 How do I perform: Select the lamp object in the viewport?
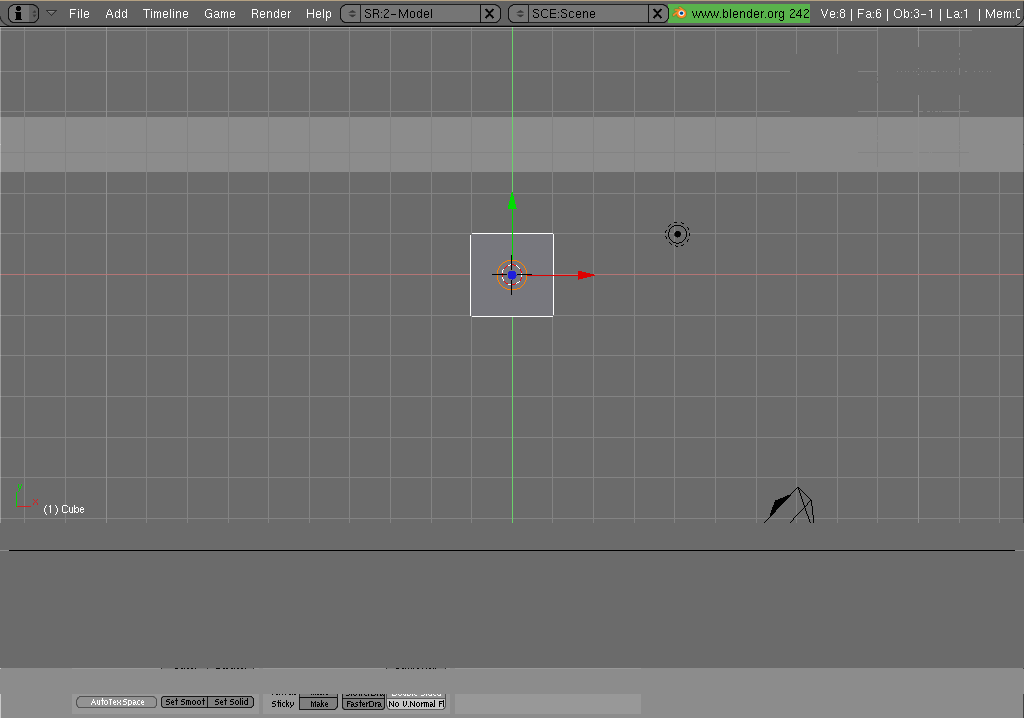678,234
